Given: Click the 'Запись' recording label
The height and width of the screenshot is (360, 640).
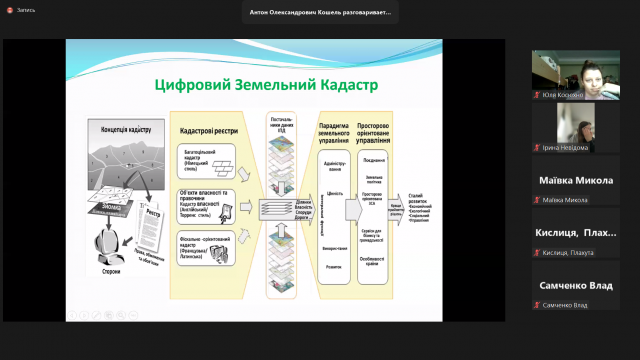Looking at the screenshot, I should (x=26, y=10).
